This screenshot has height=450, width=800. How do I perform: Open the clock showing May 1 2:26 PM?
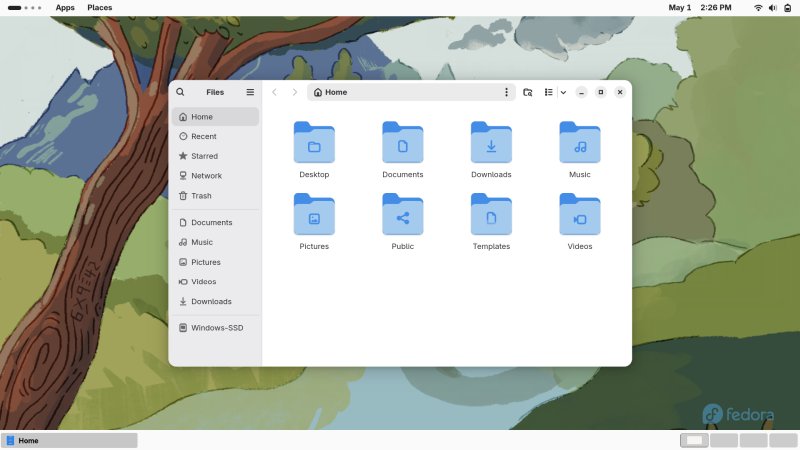[699, 8]
